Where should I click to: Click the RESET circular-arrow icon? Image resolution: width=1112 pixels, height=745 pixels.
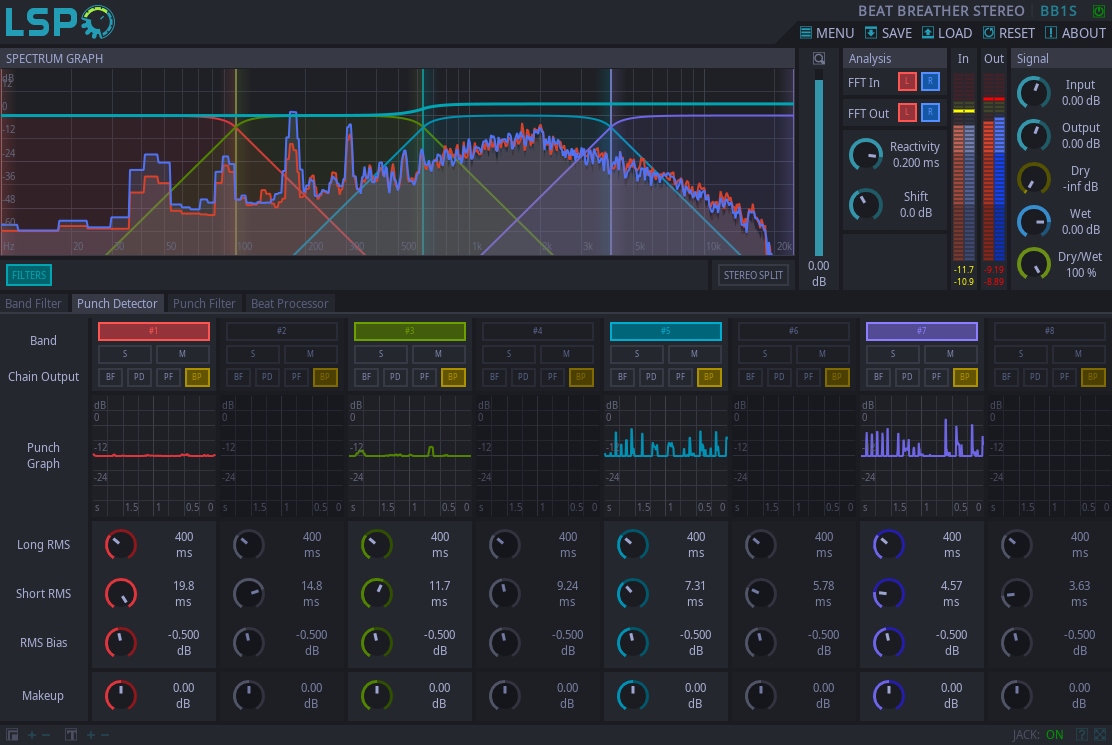989,33
